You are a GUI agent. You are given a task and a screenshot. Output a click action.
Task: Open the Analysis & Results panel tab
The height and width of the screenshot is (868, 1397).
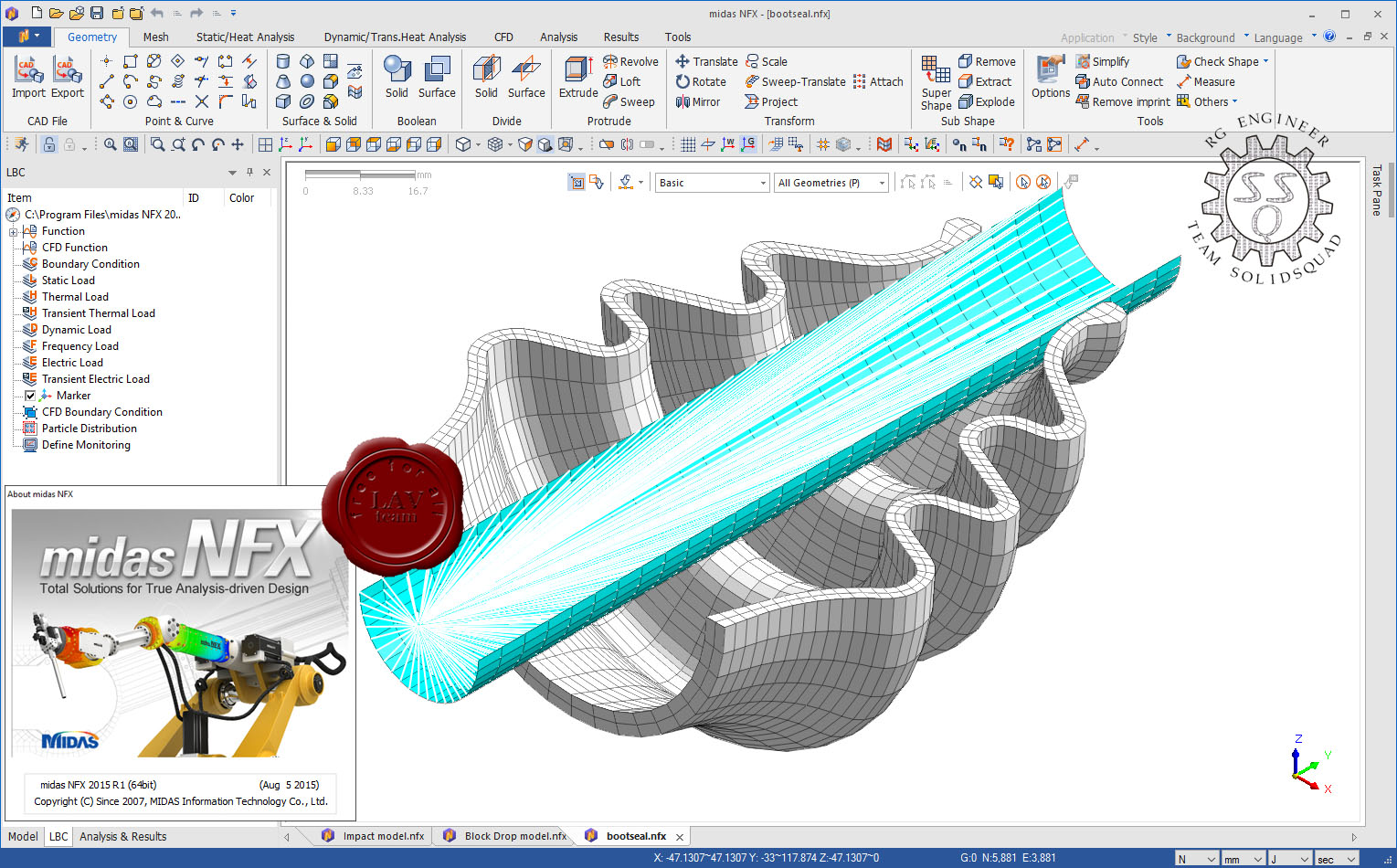click(122, 836)
